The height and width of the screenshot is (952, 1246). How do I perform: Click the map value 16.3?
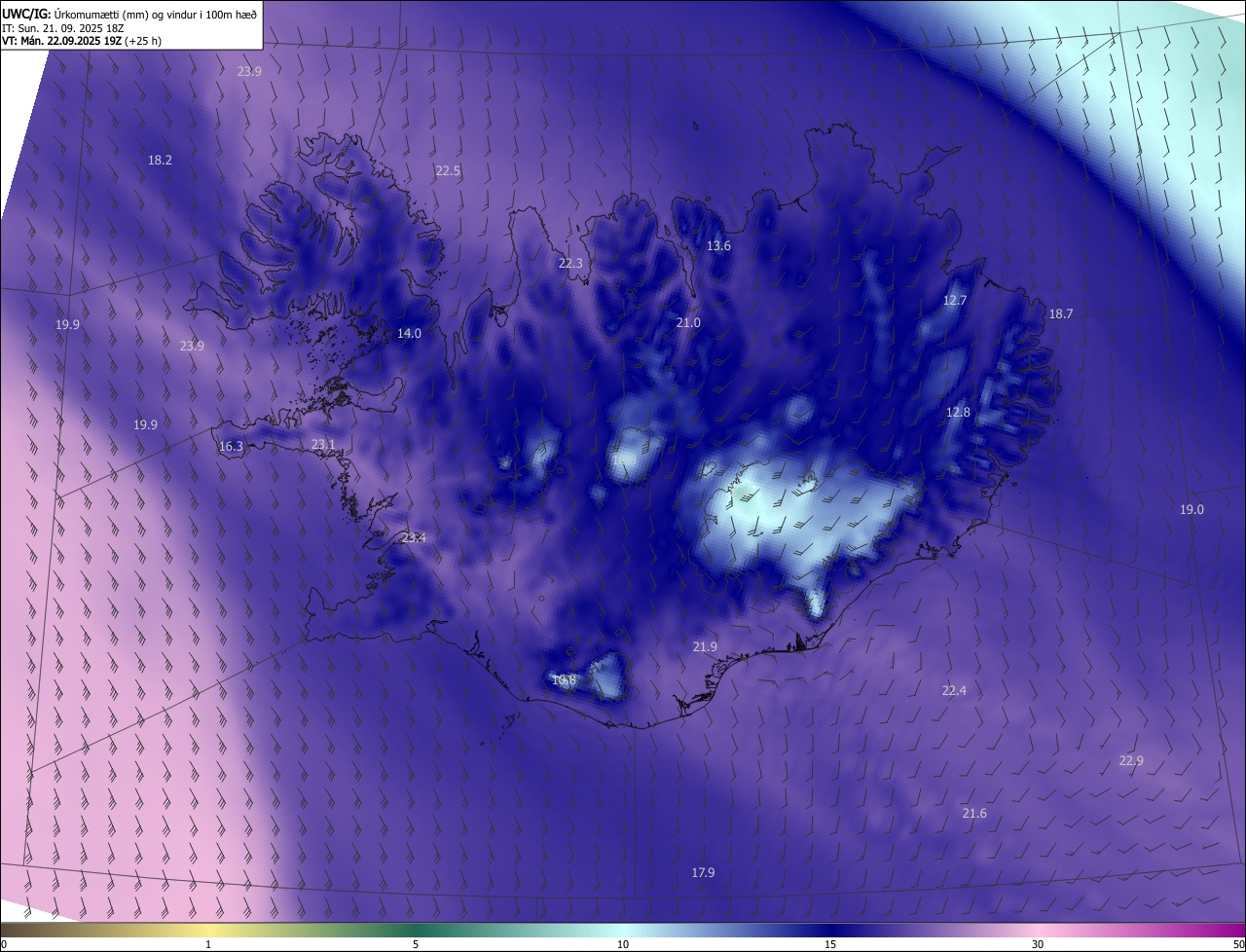coord(232,446)
